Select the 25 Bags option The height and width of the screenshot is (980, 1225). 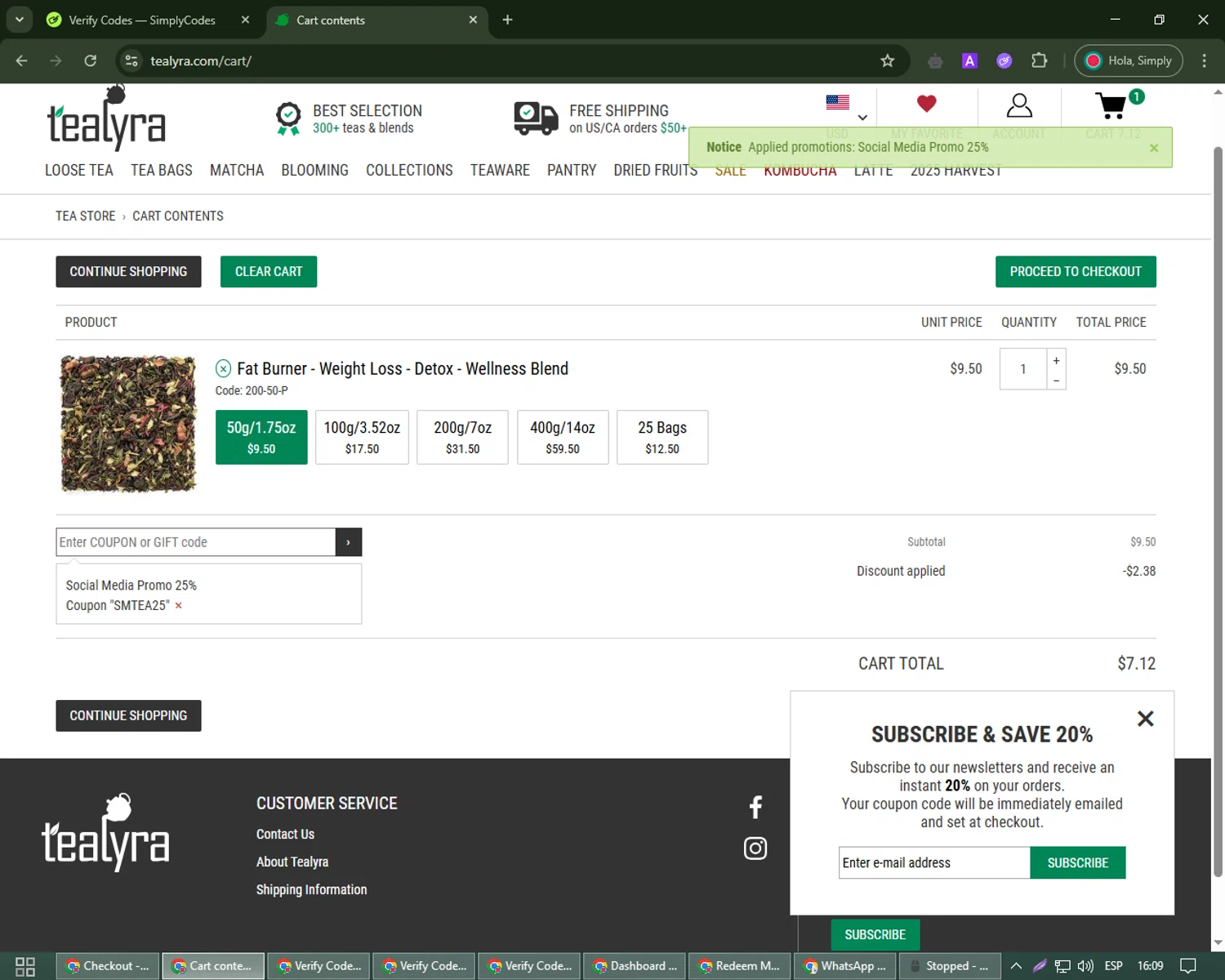pyautogui.click(x=662, y=437)
